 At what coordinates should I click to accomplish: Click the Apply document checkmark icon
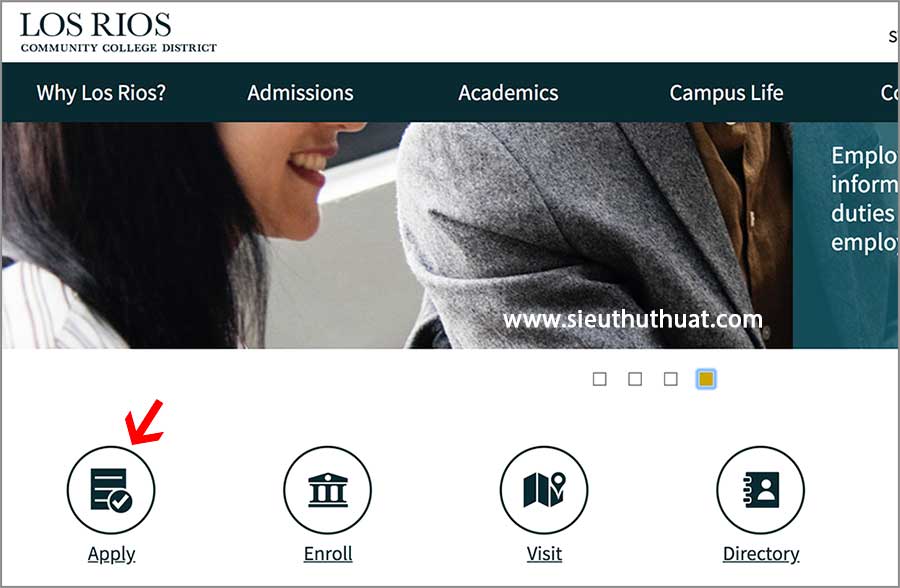tap(111, 490)
